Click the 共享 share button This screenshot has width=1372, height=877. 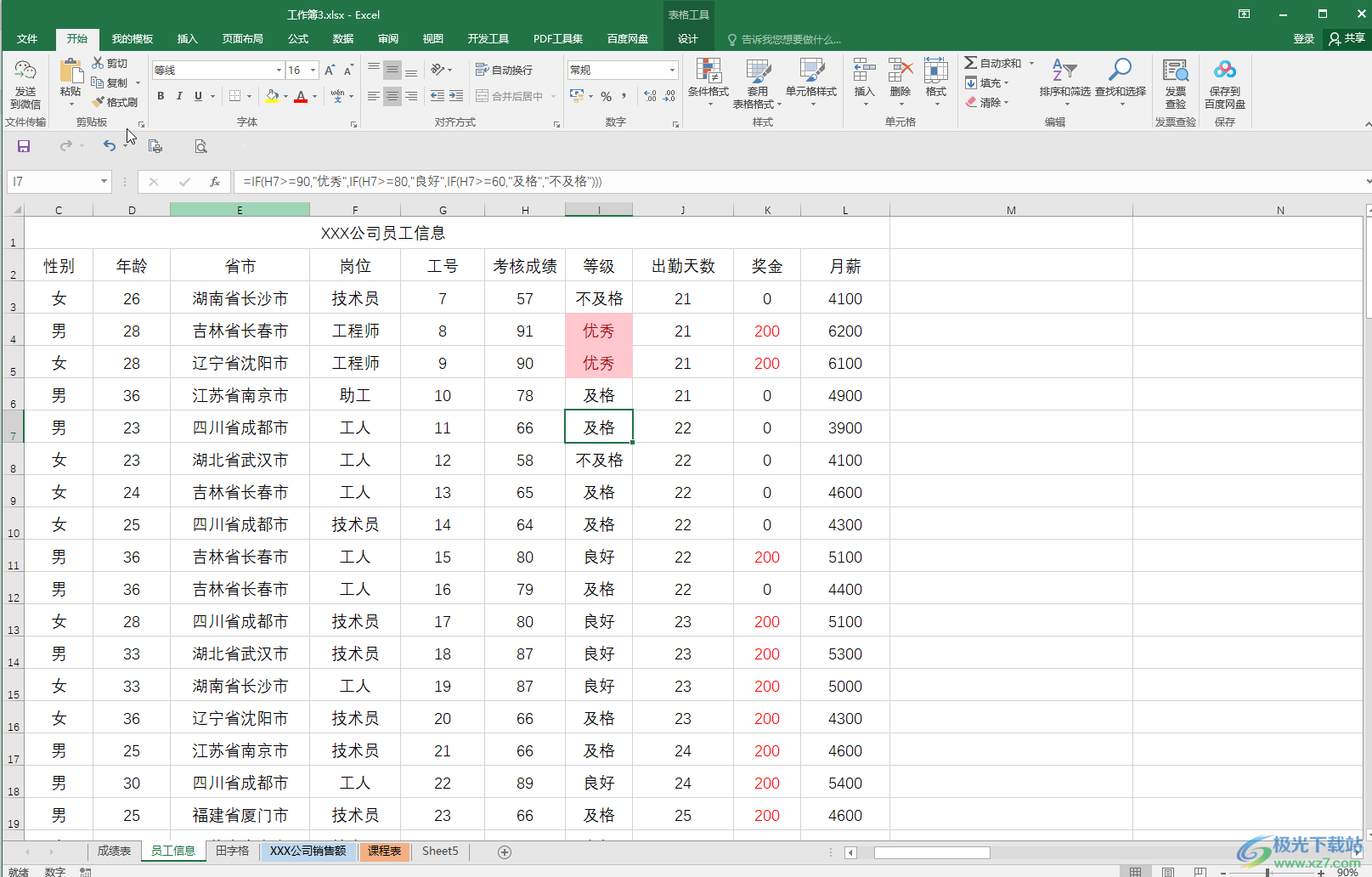click(x=1347, y=39)
